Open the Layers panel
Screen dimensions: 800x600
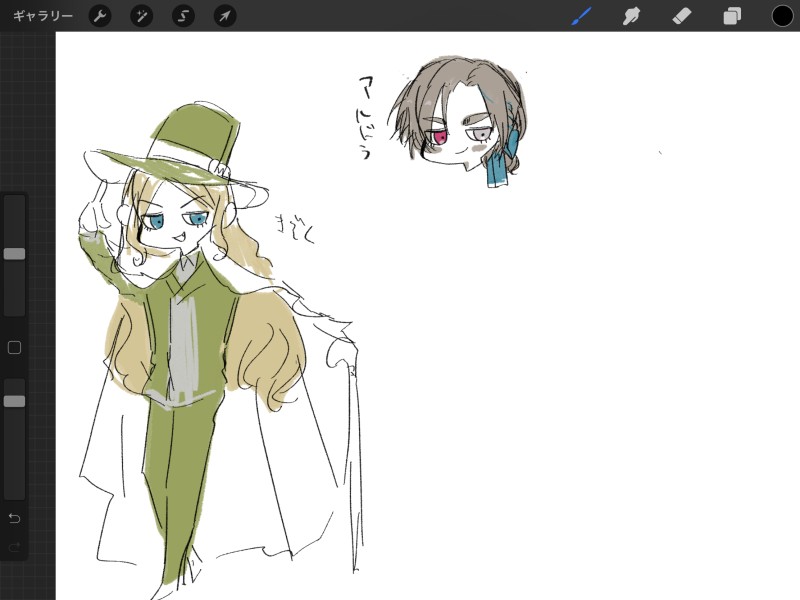732,16
